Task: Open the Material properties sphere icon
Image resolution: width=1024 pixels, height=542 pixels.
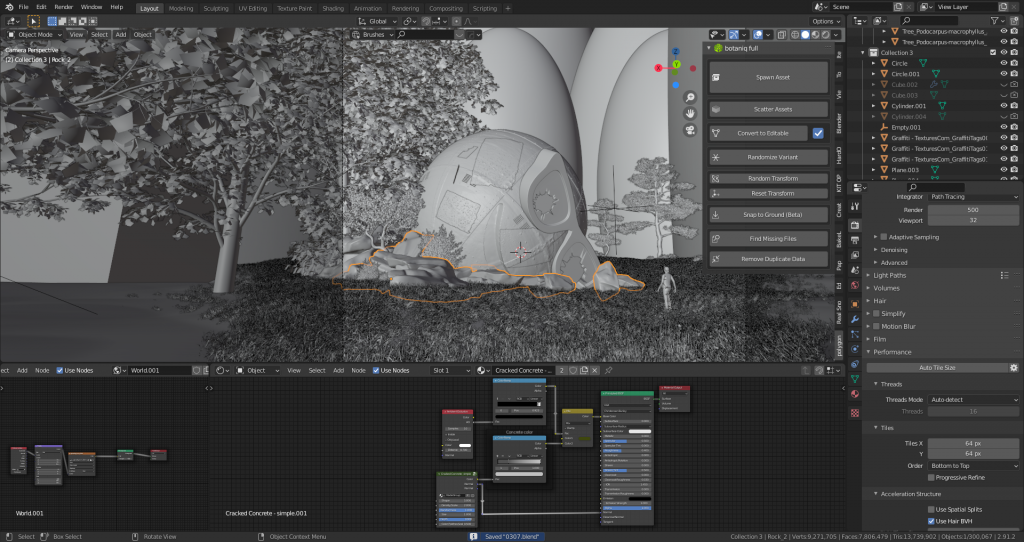Action: coord(855,394)
